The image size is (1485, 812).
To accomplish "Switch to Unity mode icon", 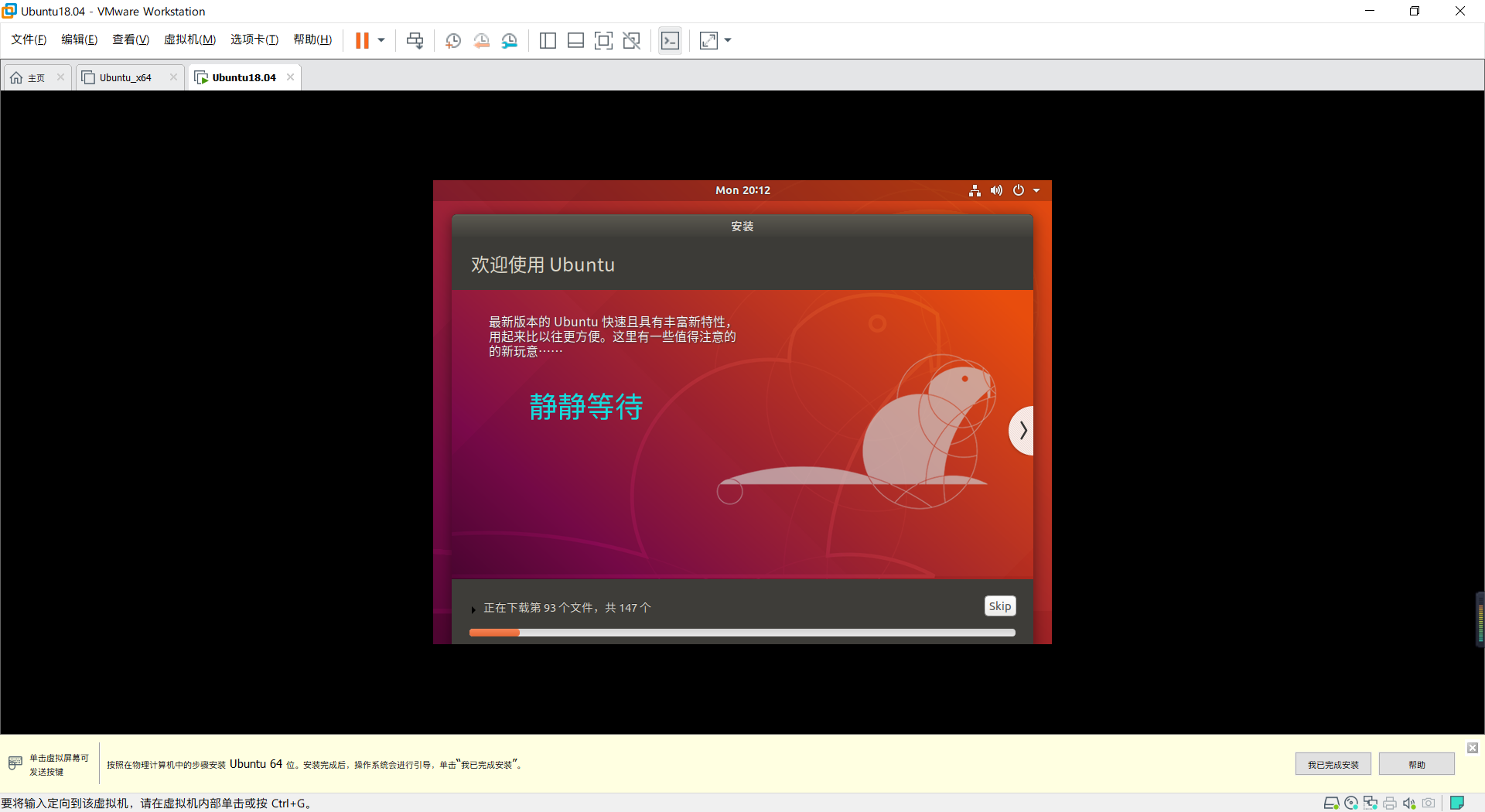I will (632, 40).
